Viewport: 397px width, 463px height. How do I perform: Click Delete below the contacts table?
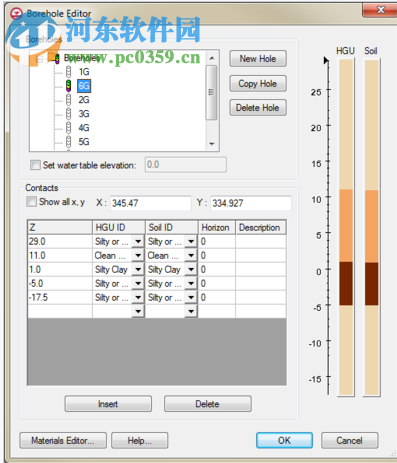tap(207, 404)
